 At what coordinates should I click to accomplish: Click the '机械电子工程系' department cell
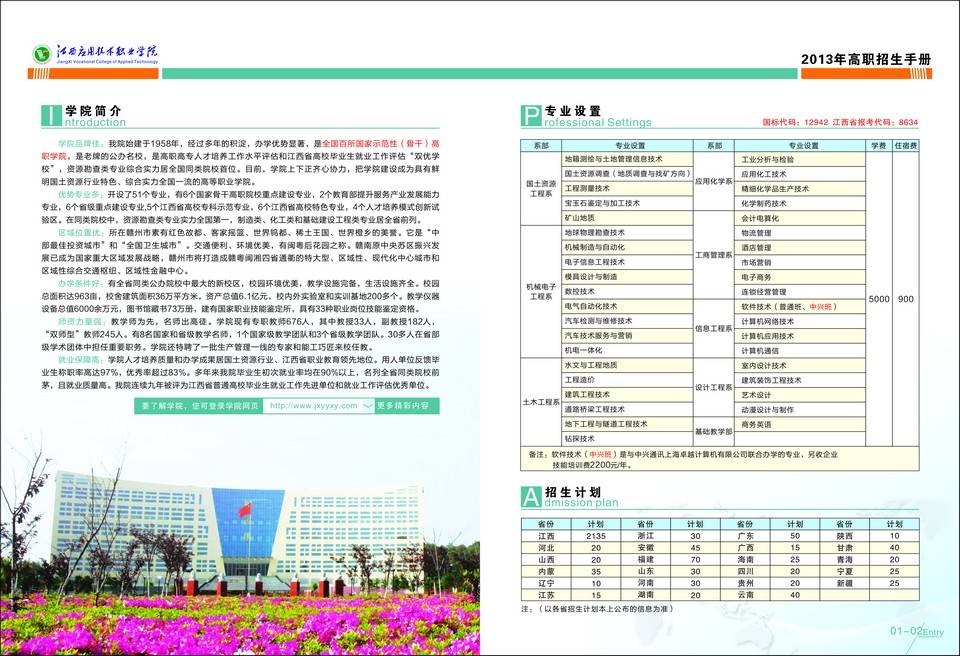[x=541, y=292]
